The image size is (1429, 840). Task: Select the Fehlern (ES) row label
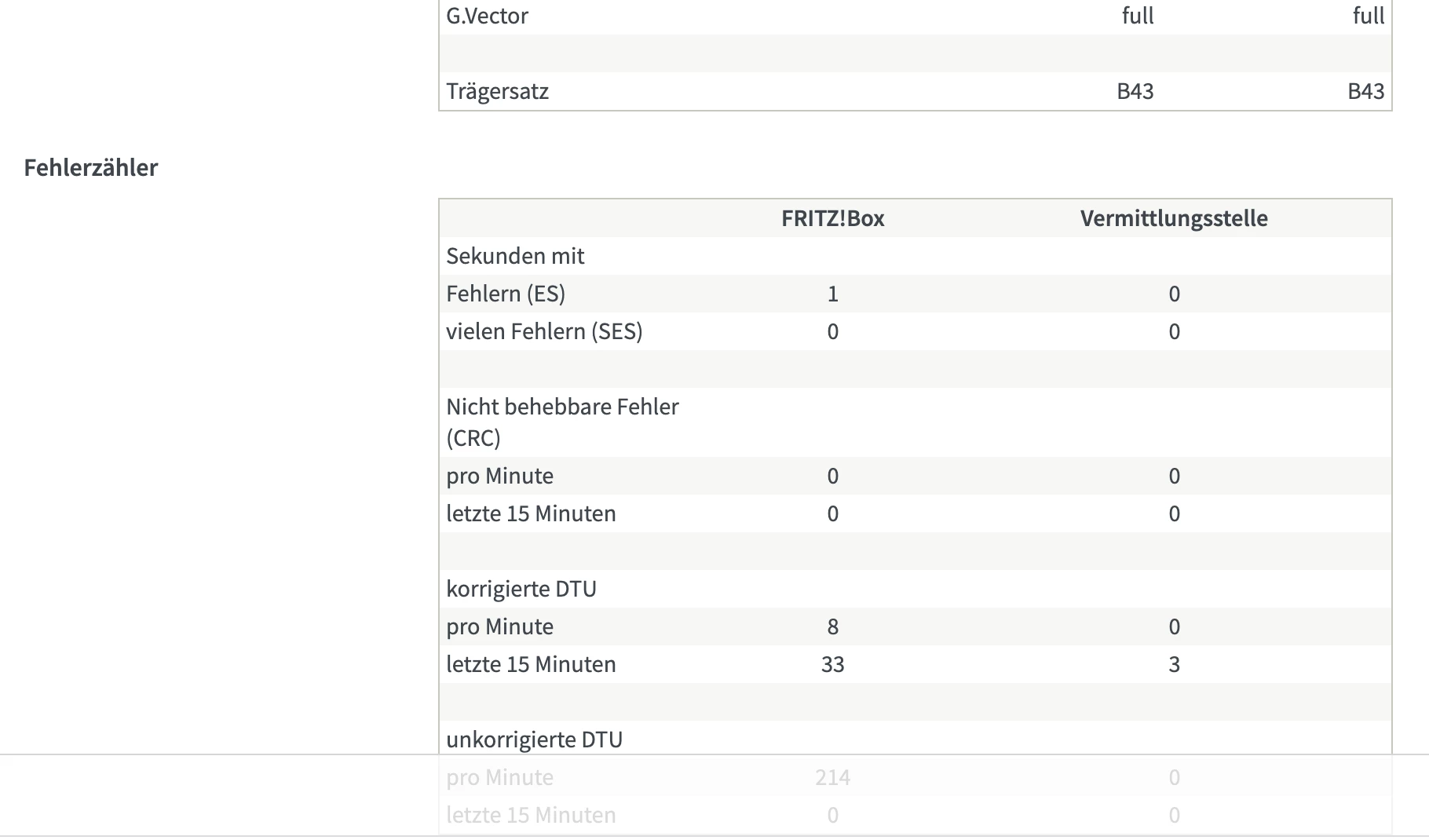(x=506, y=294)
